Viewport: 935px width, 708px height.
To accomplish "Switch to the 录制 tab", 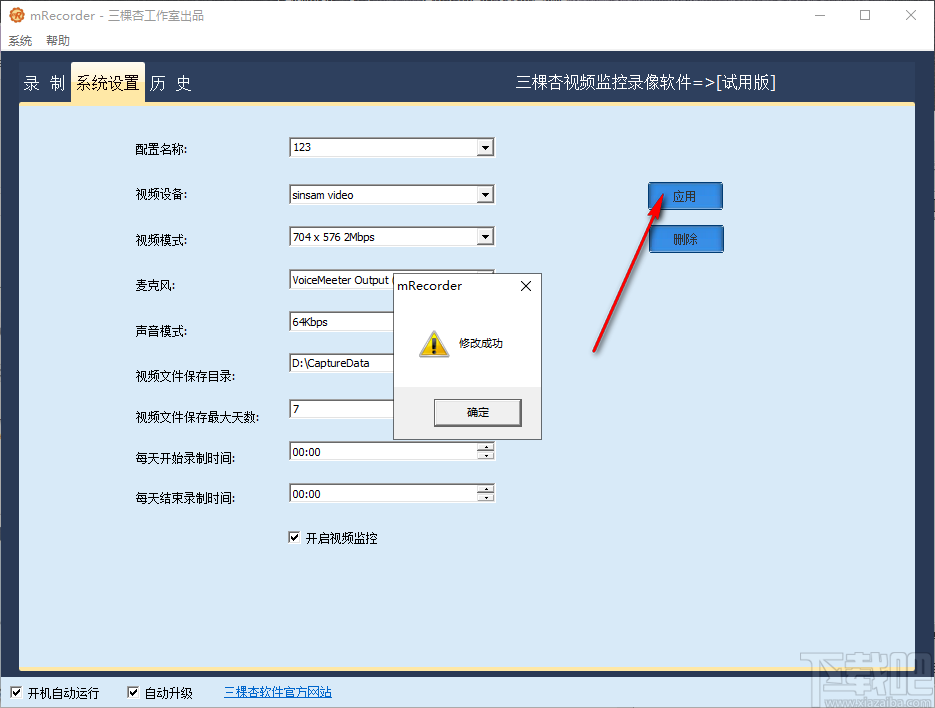I will (42, 83).
